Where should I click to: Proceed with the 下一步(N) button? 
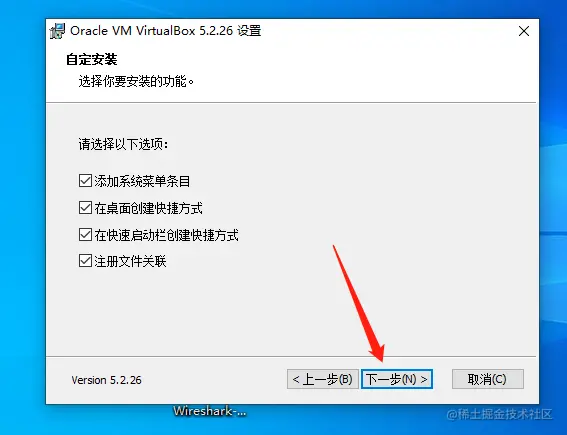(x=397, y=379)
